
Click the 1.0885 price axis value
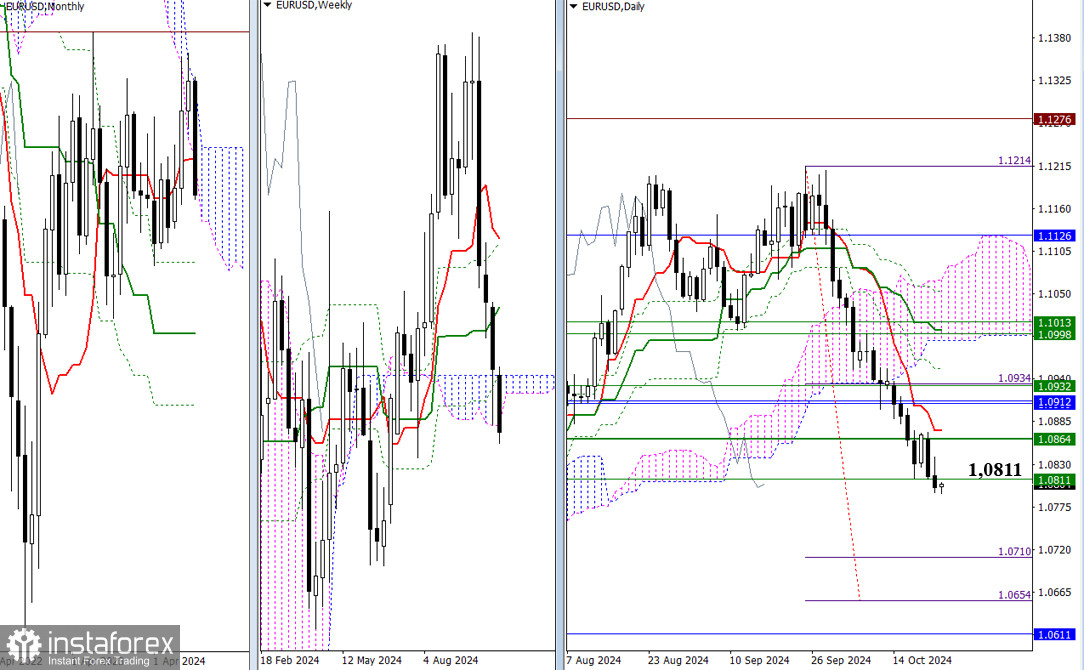click(1055, 422)
